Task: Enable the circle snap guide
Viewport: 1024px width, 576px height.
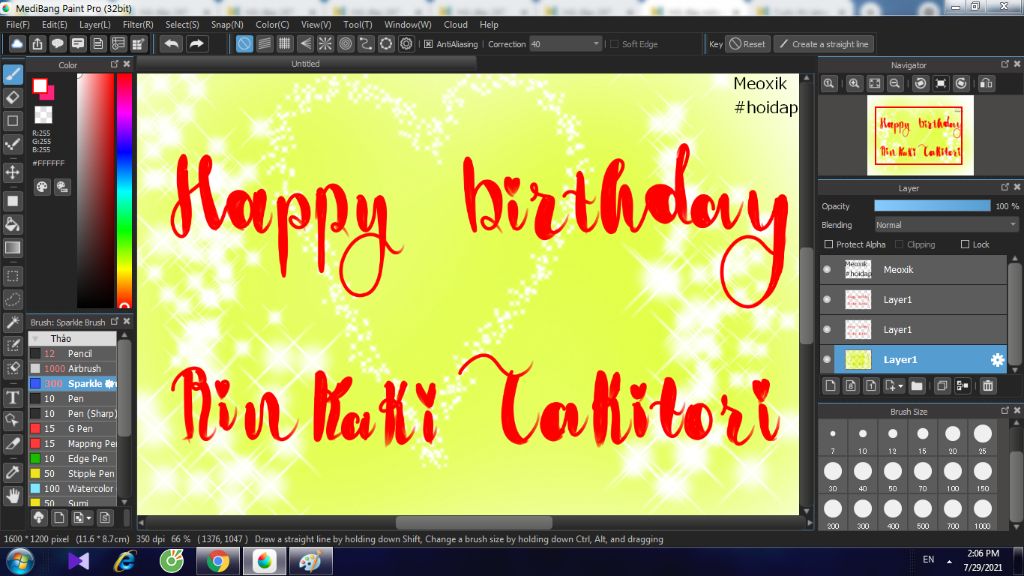Action: (345, 44)
